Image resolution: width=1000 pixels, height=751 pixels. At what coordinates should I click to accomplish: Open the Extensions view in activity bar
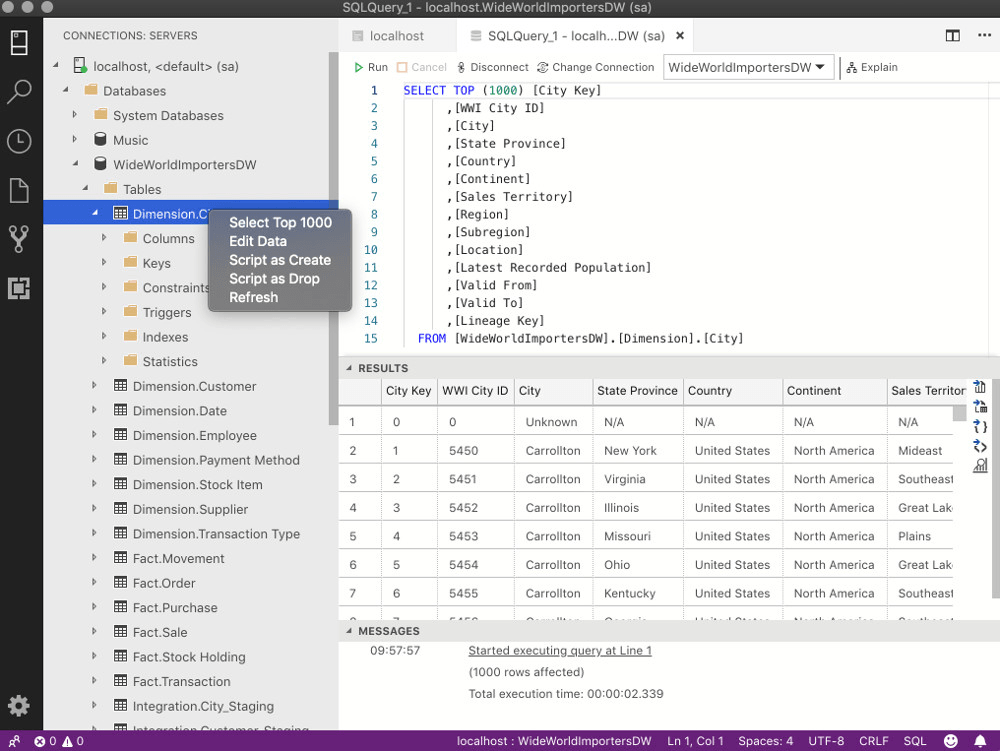(x=19, y=288)
